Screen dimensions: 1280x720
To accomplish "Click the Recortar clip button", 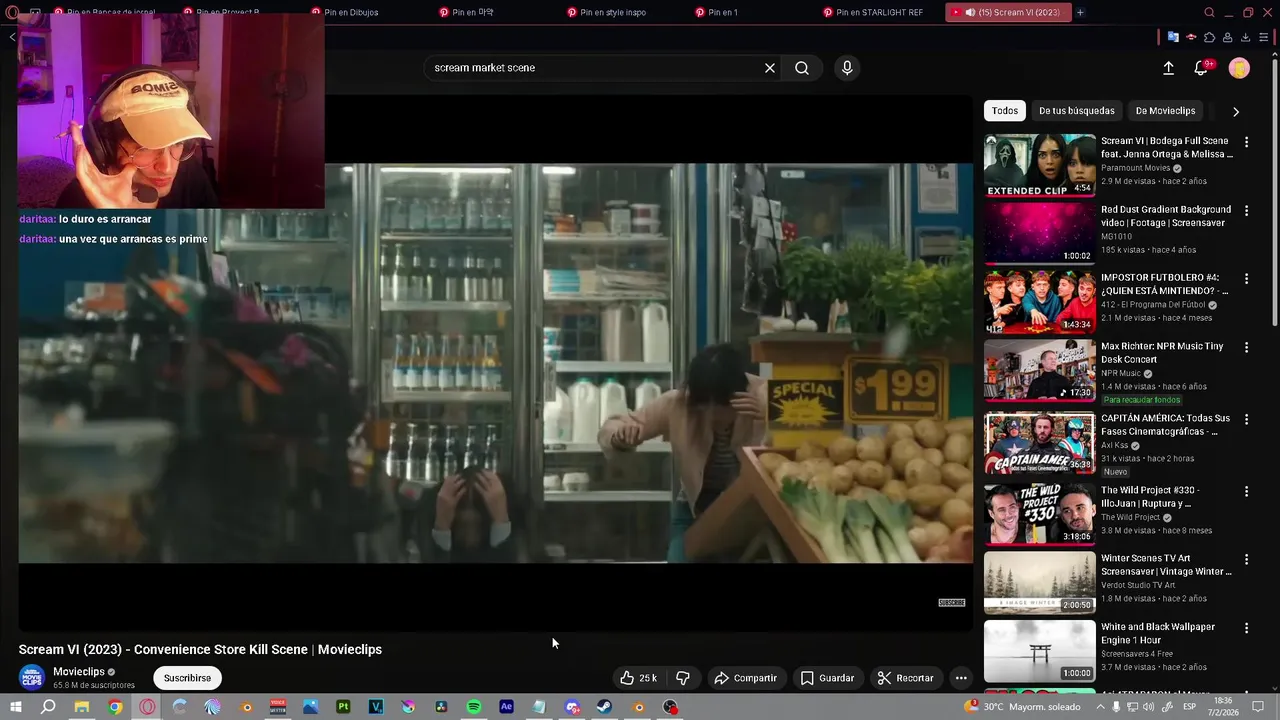I will point(905,678).
